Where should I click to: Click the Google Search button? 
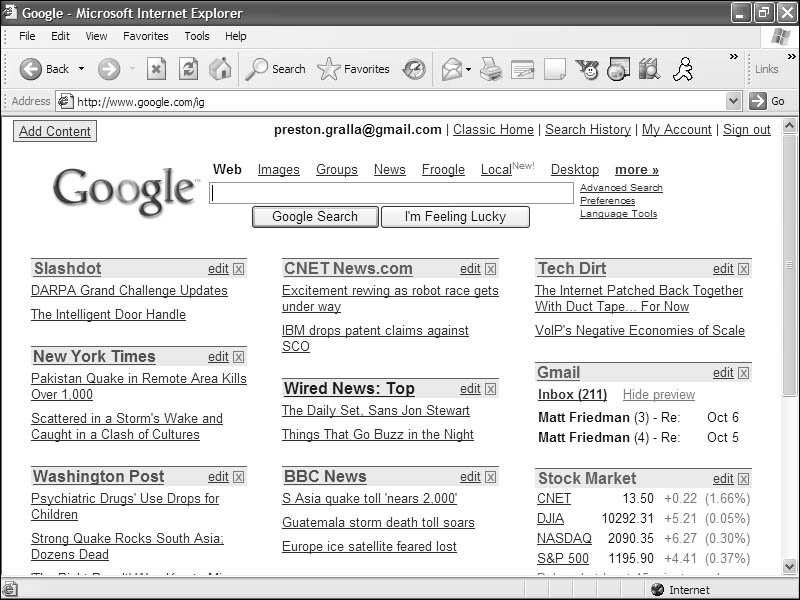pos(315,217)
